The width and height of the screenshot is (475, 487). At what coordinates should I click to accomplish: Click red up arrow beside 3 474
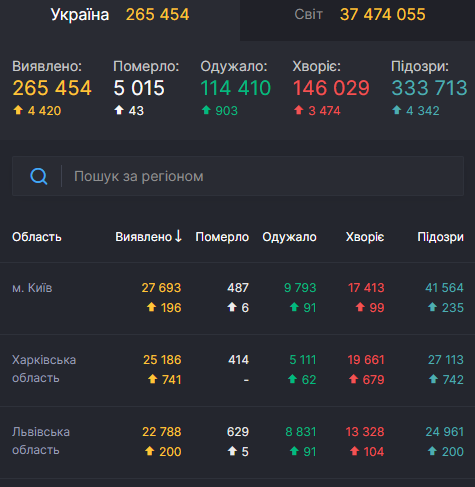pyautogui.click(x=299, y=110)
